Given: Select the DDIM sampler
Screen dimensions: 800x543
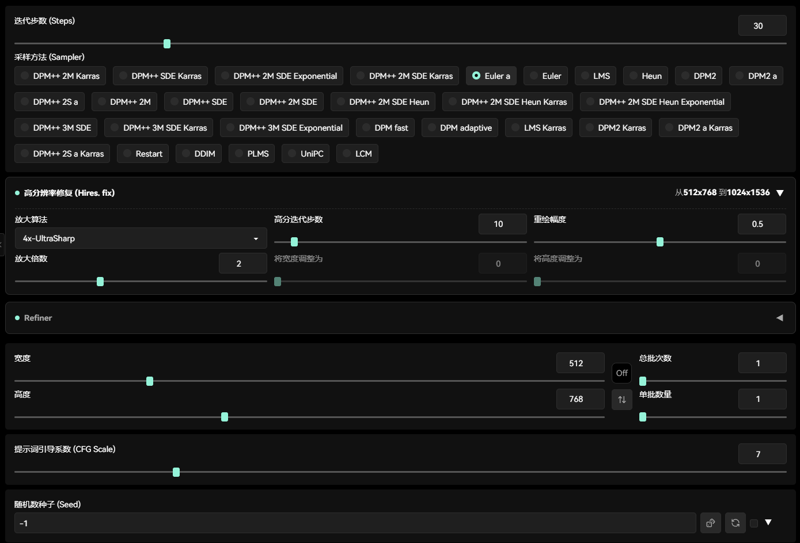Looking at the screenshot, I should 198,154.
